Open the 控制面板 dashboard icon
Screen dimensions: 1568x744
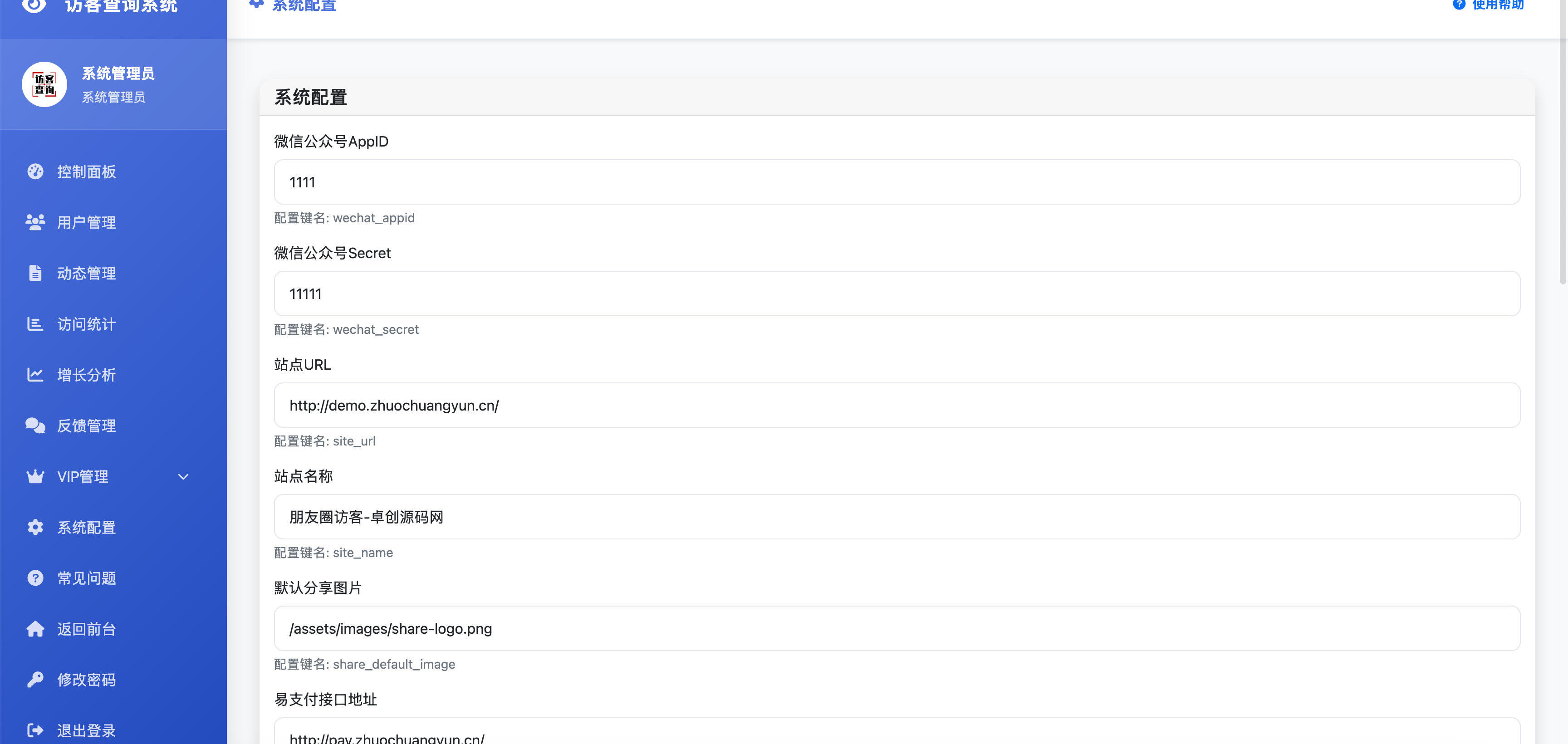35,171
